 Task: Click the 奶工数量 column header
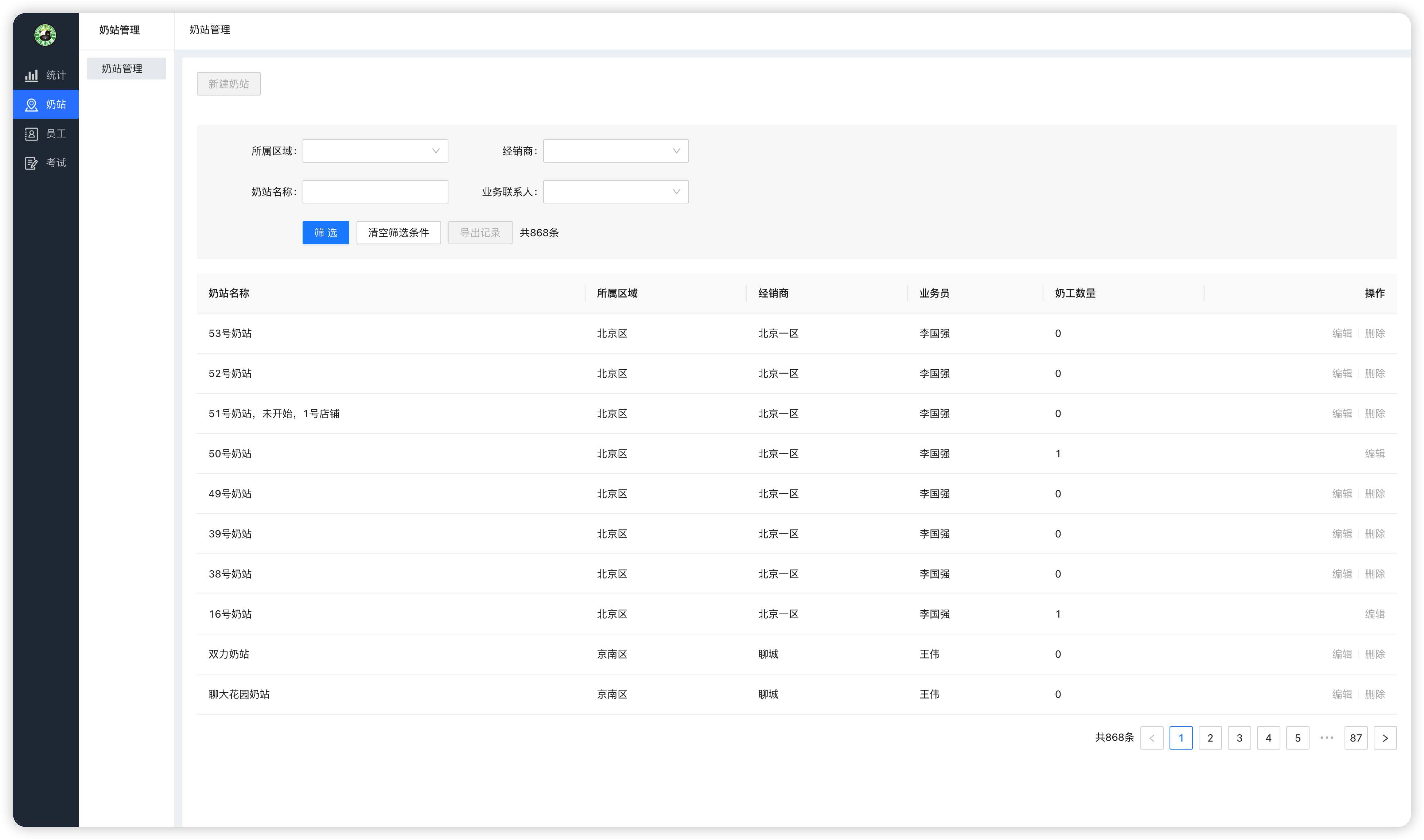pyautogui.click(x=1075, y=293)
